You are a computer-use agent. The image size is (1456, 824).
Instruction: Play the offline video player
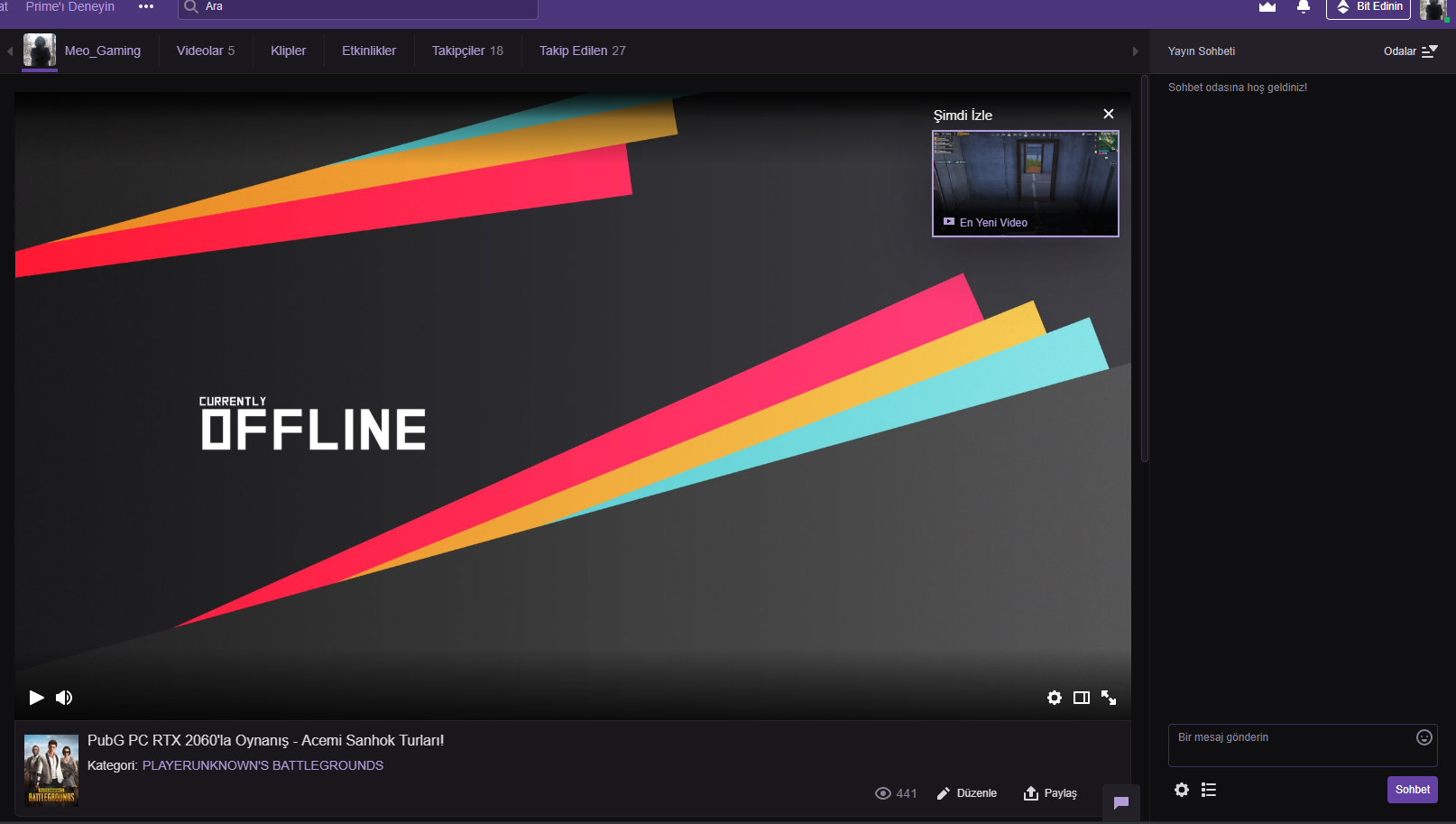(x=36, y=698)
